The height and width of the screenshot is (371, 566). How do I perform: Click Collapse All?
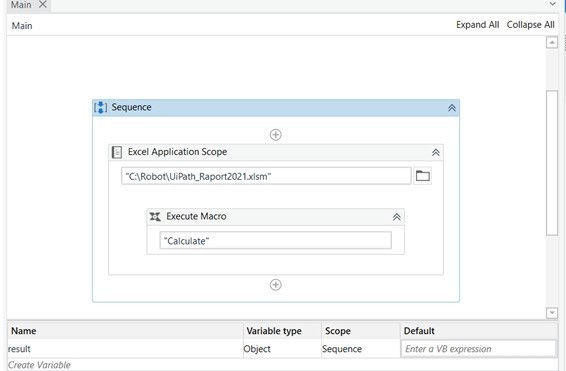click(x=530, y=25)
